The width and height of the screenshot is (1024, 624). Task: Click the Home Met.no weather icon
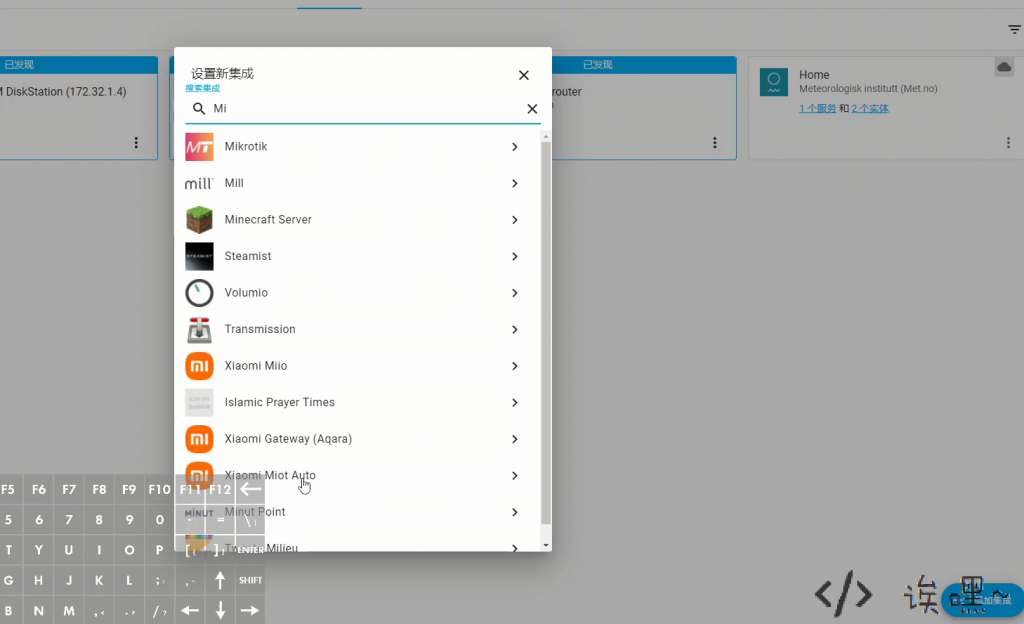click(x=774, y=82)
